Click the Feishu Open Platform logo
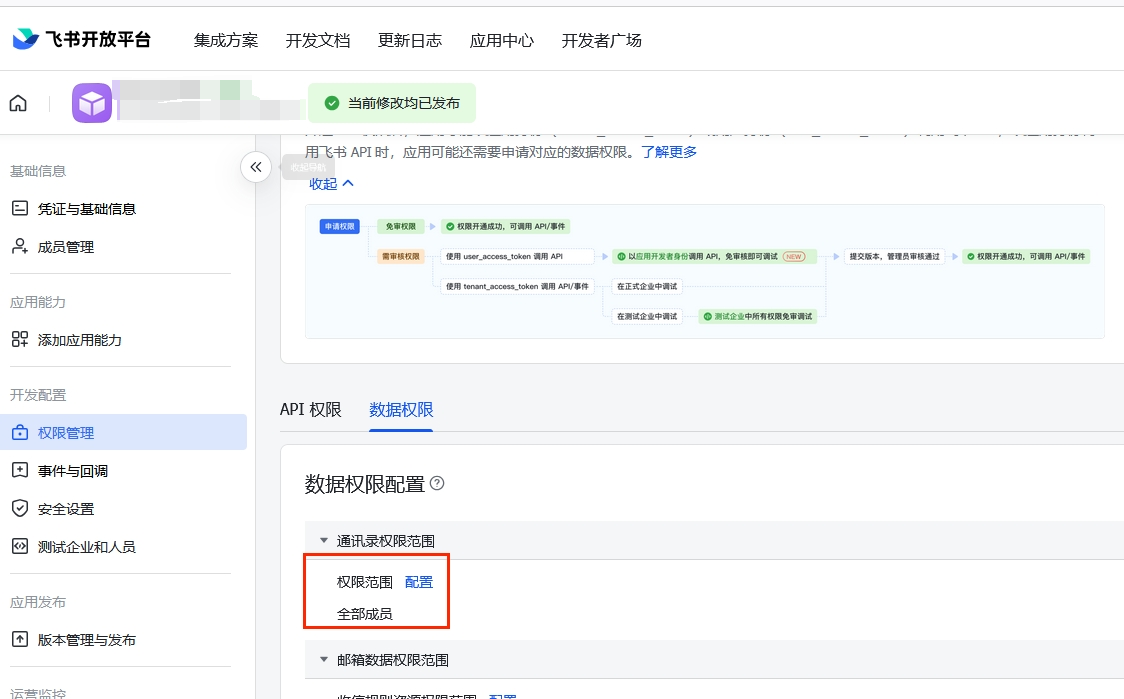Screen dimensions: 1124x699 82,40
